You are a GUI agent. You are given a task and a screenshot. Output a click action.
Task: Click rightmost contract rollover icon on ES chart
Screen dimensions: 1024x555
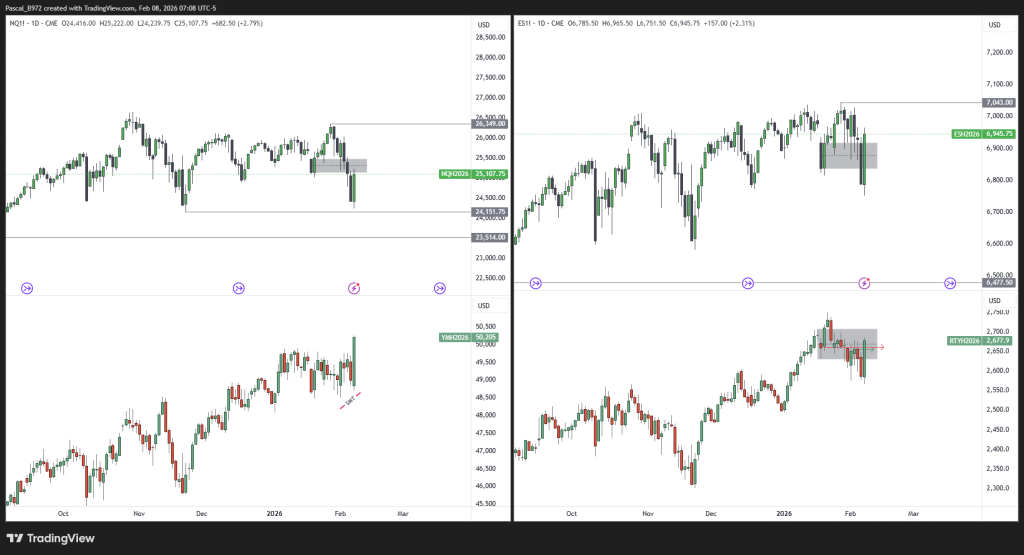pos(950,284)
